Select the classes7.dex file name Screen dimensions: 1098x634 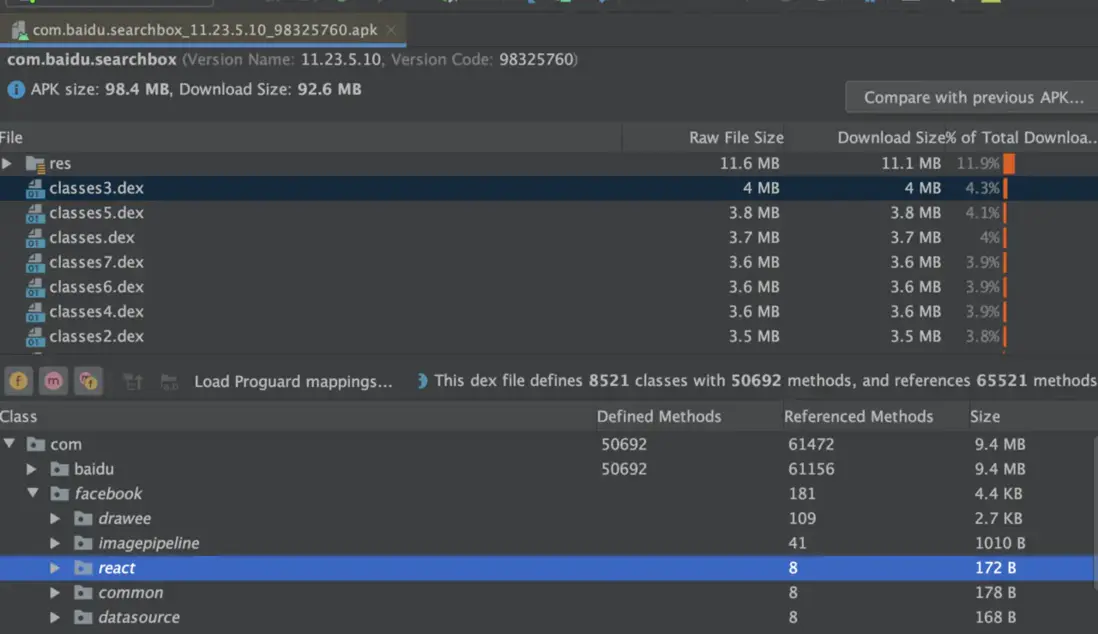(96, 262)
